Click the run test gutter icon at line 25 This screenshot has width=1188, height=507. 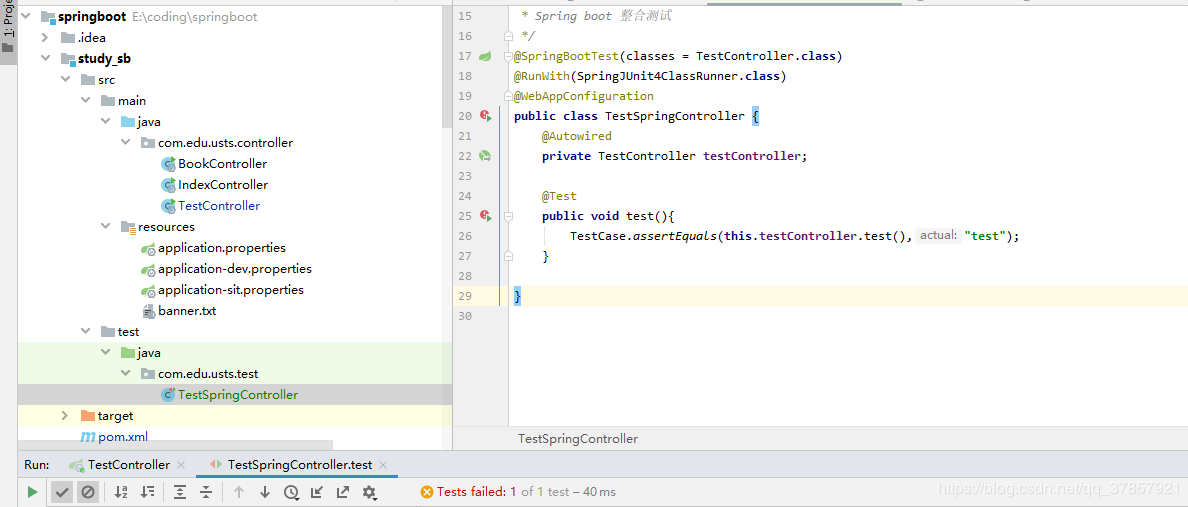[x=486, y=216]
